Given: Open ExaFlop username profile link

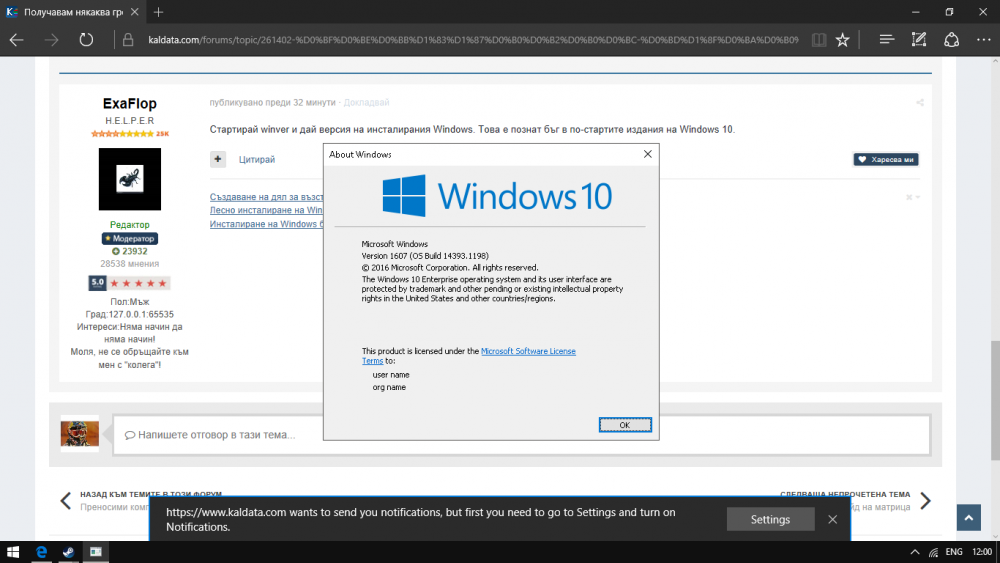Looking at the screenshot, I should point(129,103).
